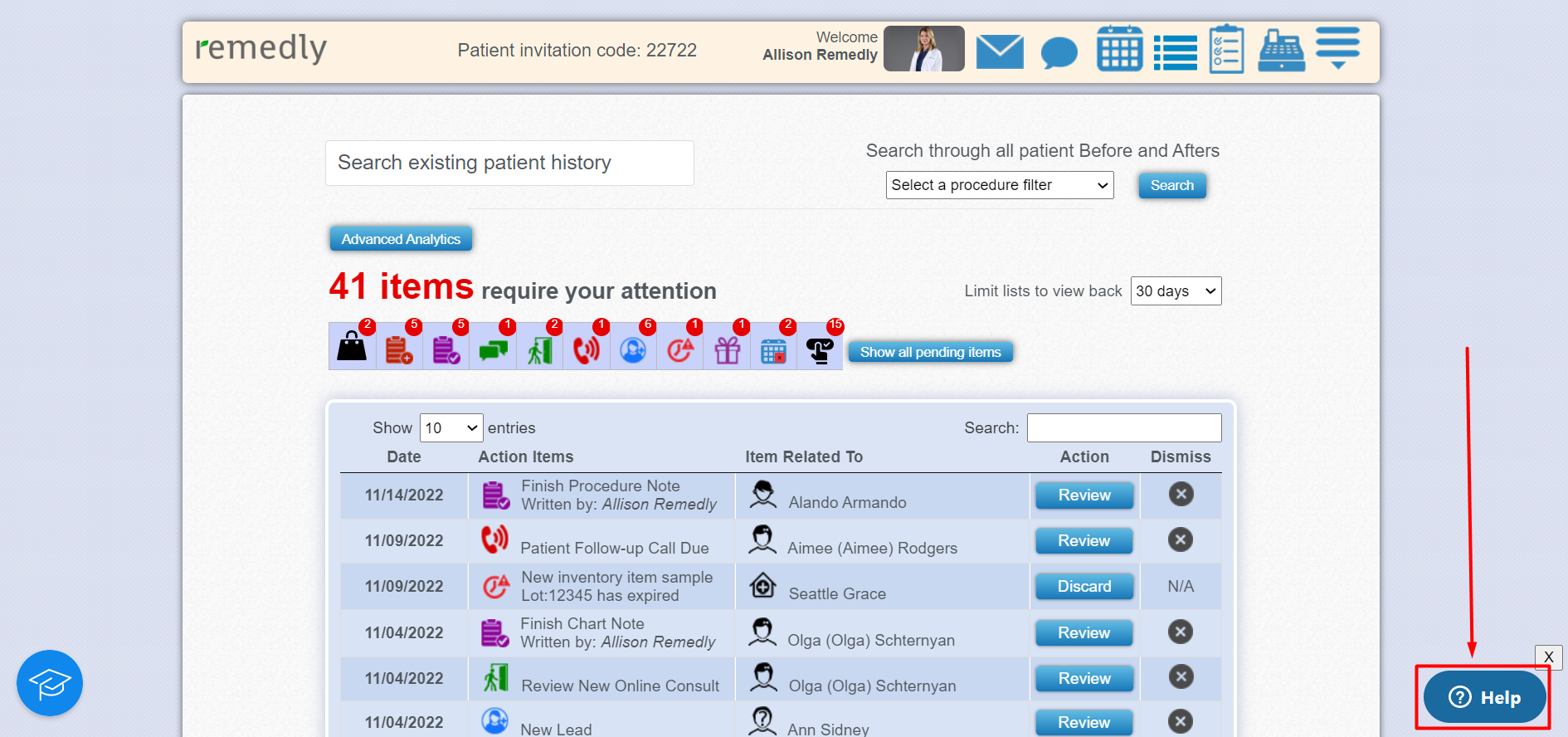
Task: Dismiss the Alando Armando row
Action: tap(1181, 495)
